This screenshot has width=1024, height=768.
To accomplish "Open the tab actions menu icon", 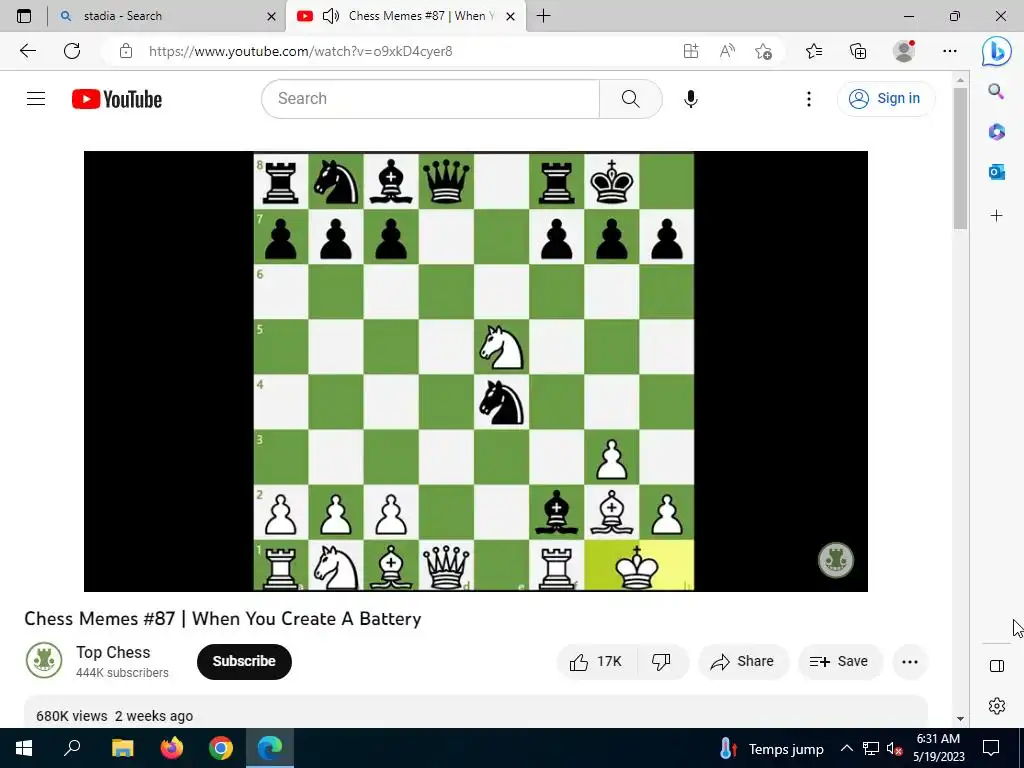I will click(24, 16).
